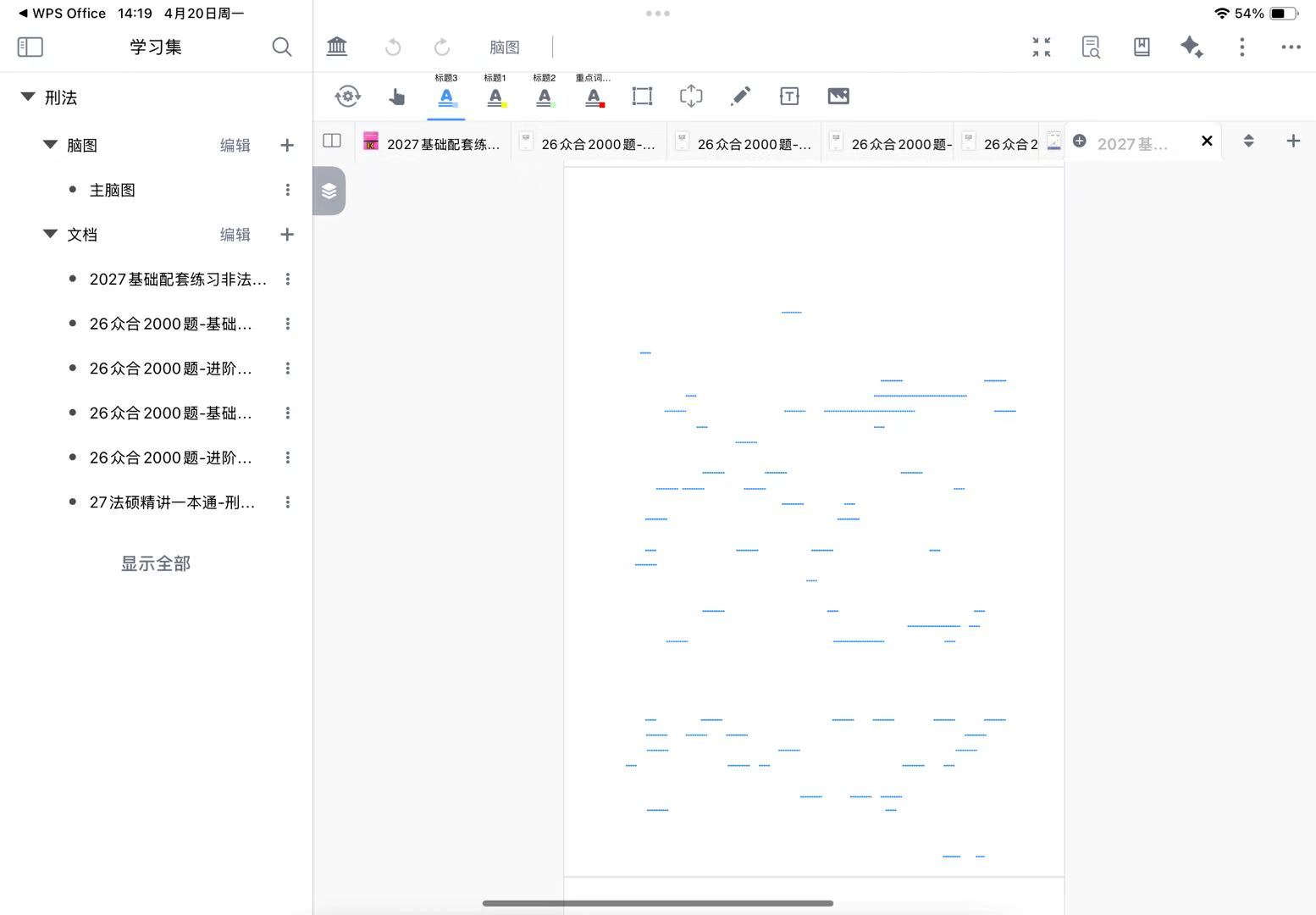Toggle the left sidebar panel
The width and height of the screenshot is (1316, 915).
(30, 47)
